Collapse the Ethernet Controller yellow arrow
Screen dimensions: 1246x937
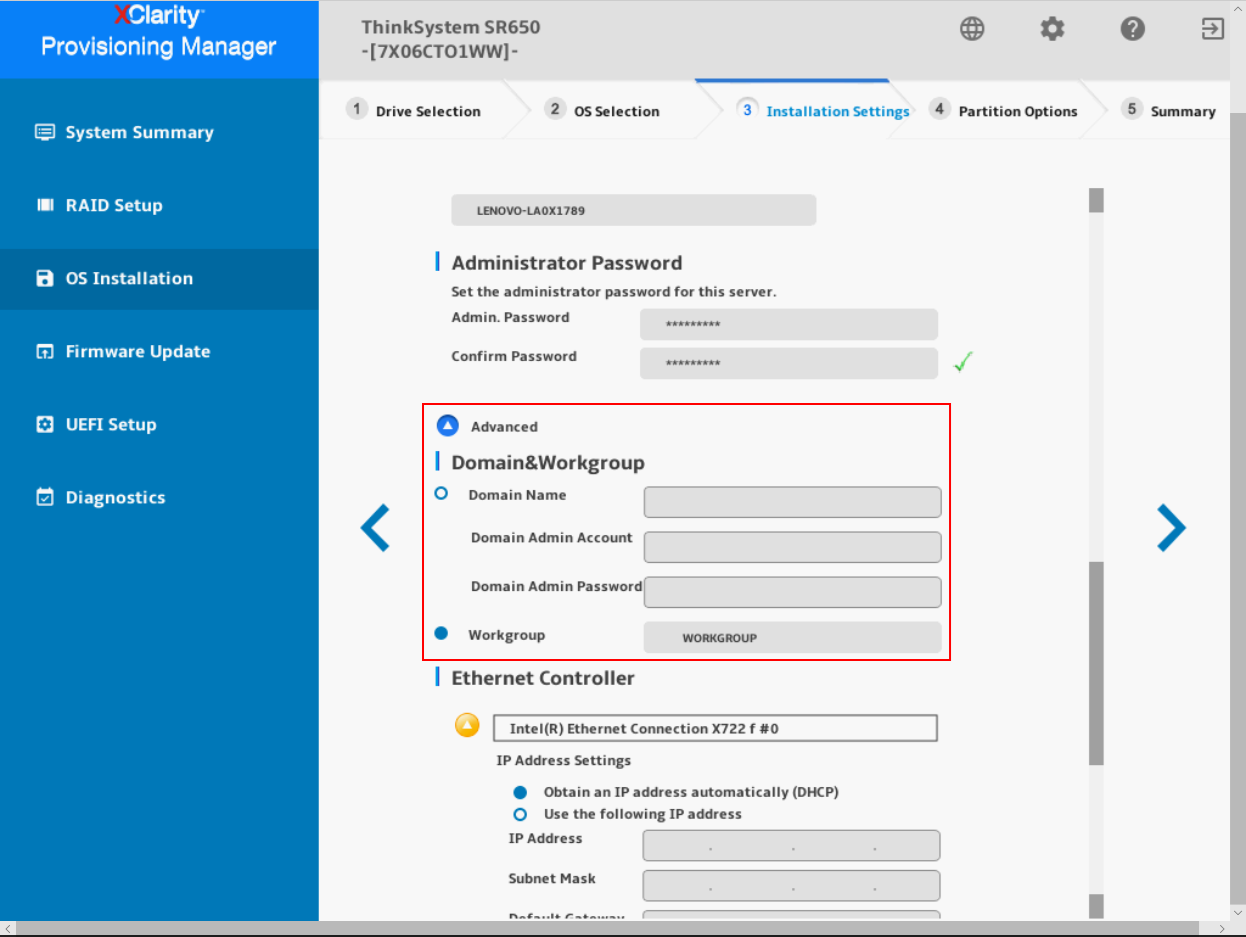click(467, 726)
